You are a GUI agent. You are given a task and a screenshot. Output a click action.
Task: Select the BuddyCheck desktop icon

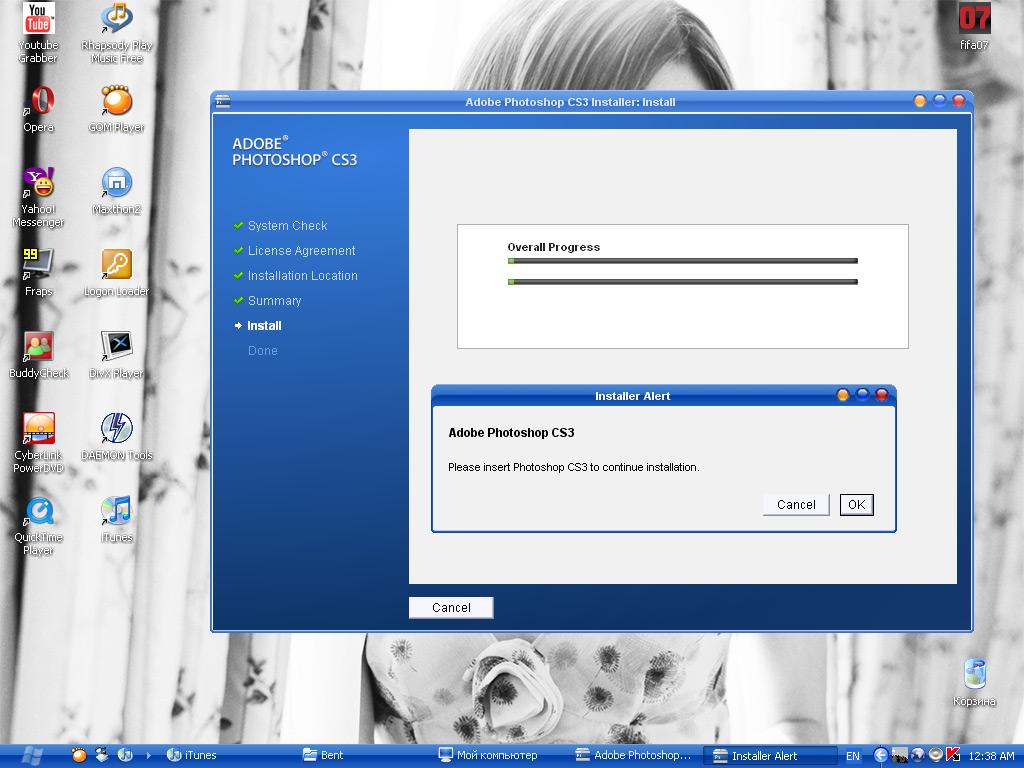click(38, 355)
